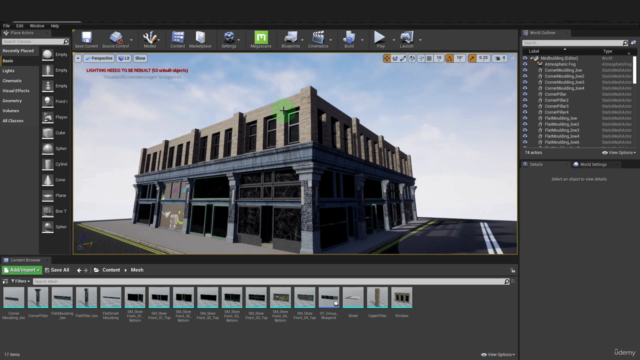The height and width of the screenshot is (360, 640).
Task: Toggle visibility of FlatMoulding_low
Action: [525, 118]
